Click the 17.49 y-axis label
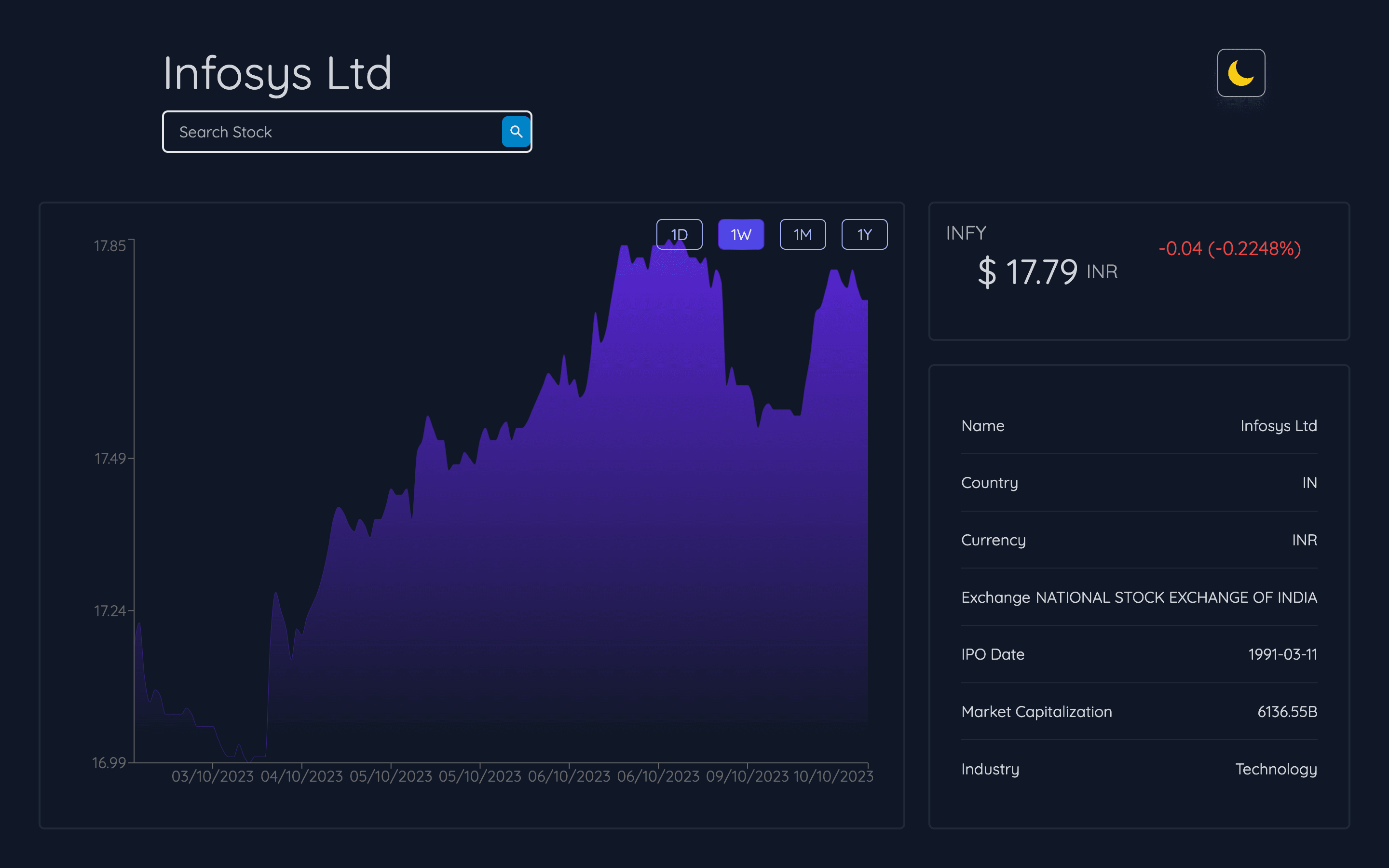The width and height of the screenshot is (1389, 868). 109,458
